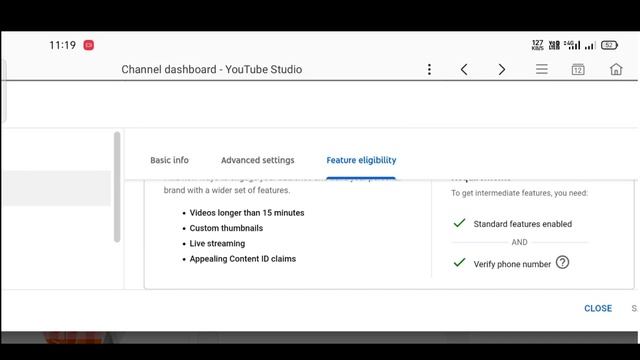Click the settings sidebar scrollbar
The image size is (640, 360).
click(117, 187)
